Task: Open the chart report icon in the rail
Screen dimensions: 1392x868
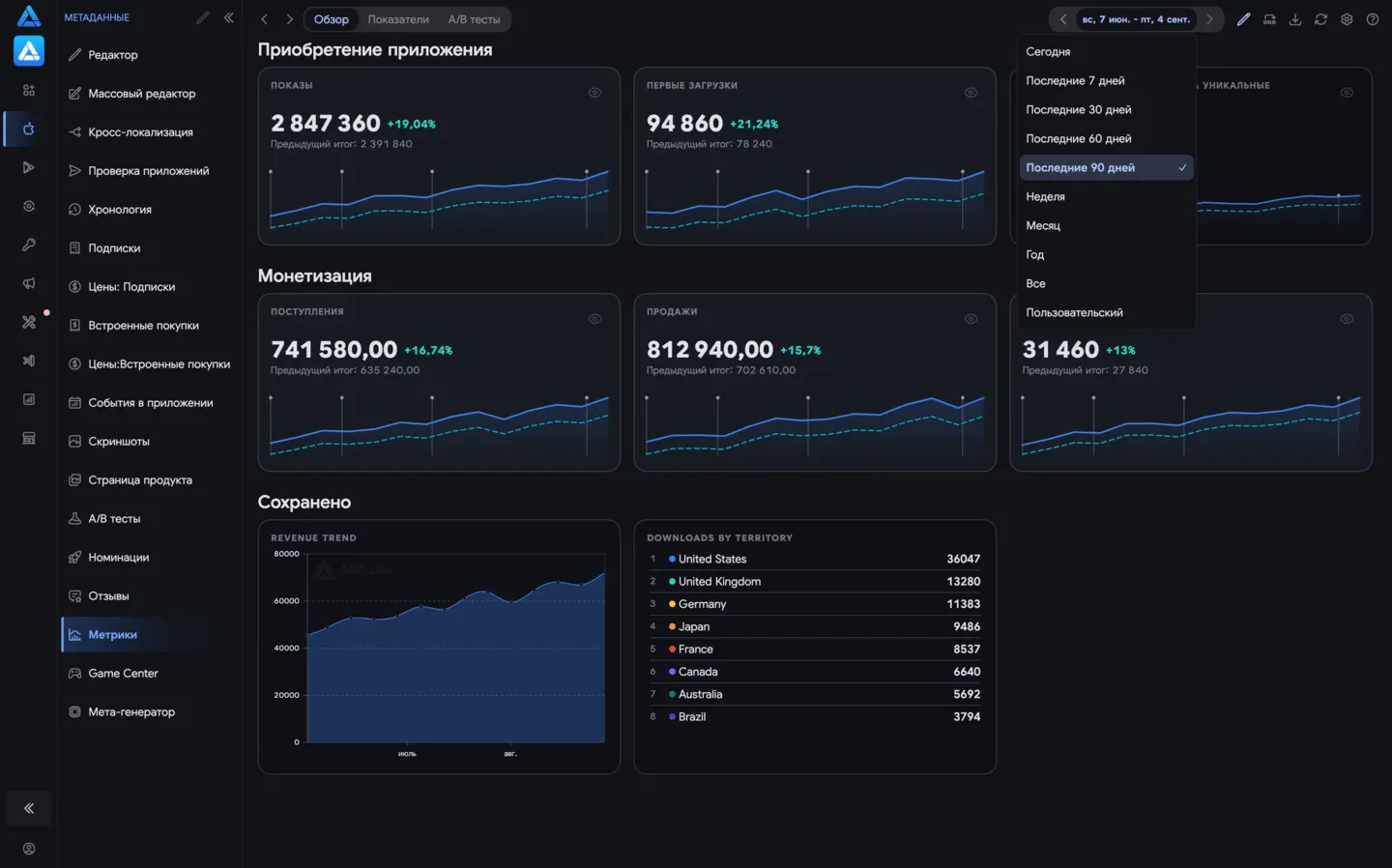Action: click(29, 399)
